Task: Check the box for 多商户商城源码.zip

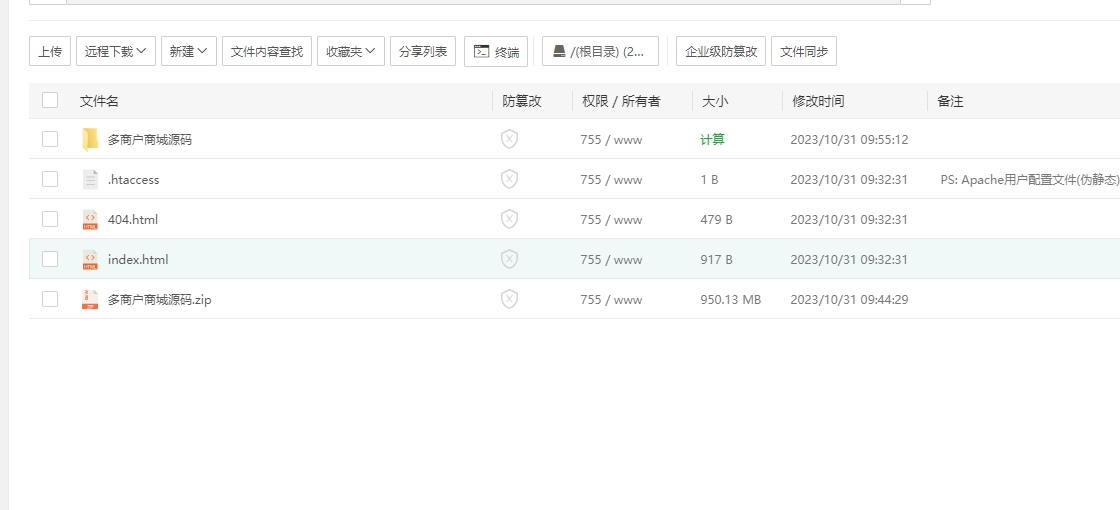Action: pos(50,299)
